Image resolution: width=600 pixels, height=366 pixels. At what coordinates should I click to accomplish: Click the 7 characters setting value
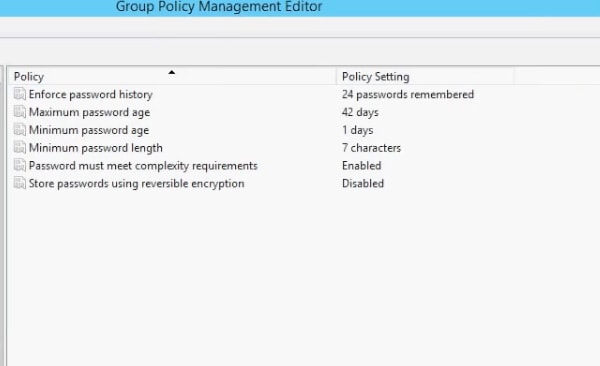(x=372, y=148)
